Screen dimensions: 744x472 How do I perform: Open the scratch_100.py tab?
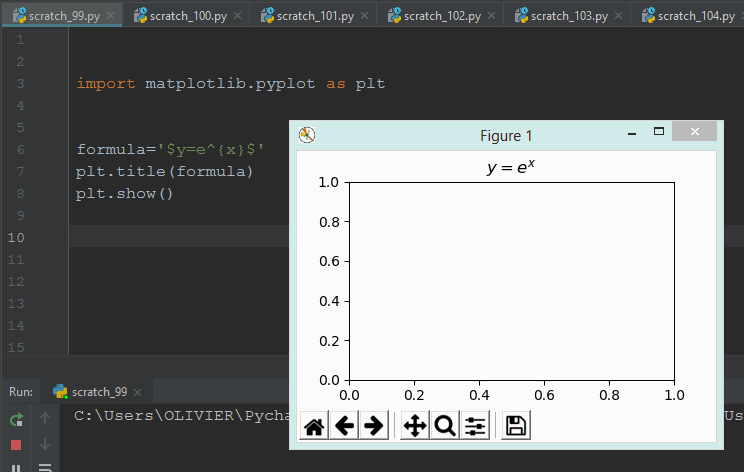click(188, 16)
